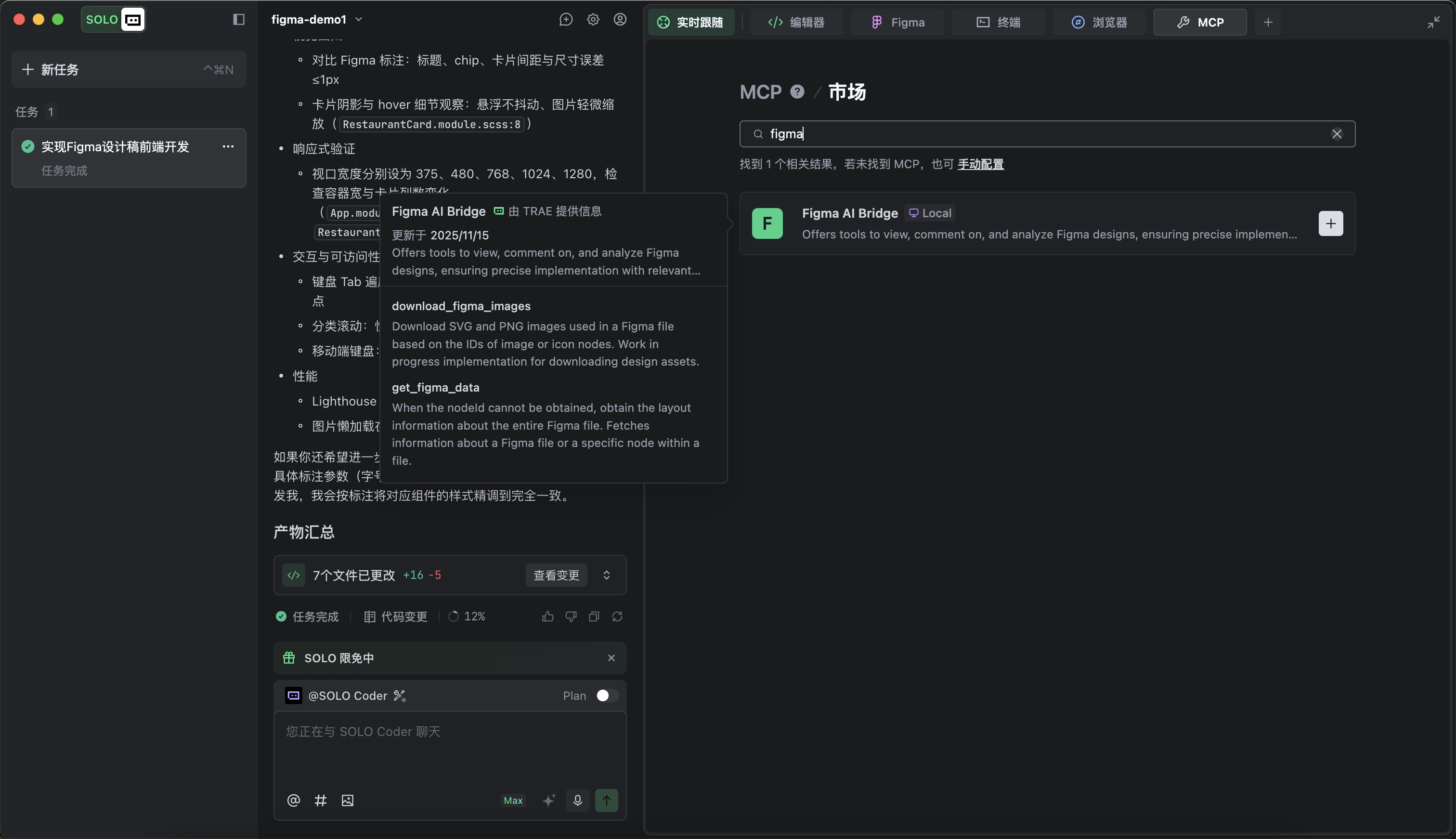Clear the figma search field
The width and height of the screenshot is (1456, 839).
(1337, 134)
